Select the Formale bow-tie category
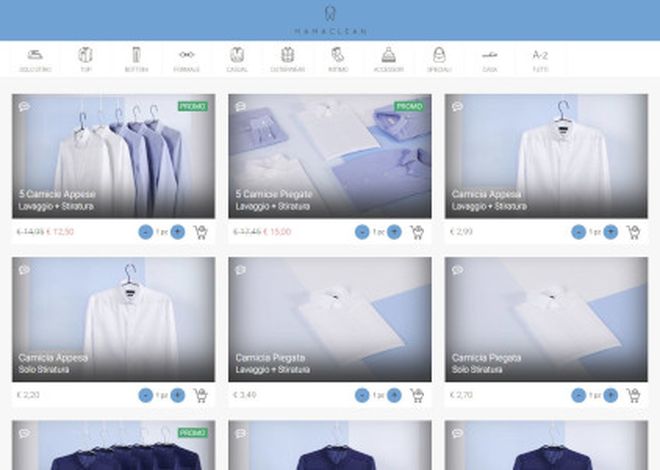The image size is (660, 470). click(186, 59)
